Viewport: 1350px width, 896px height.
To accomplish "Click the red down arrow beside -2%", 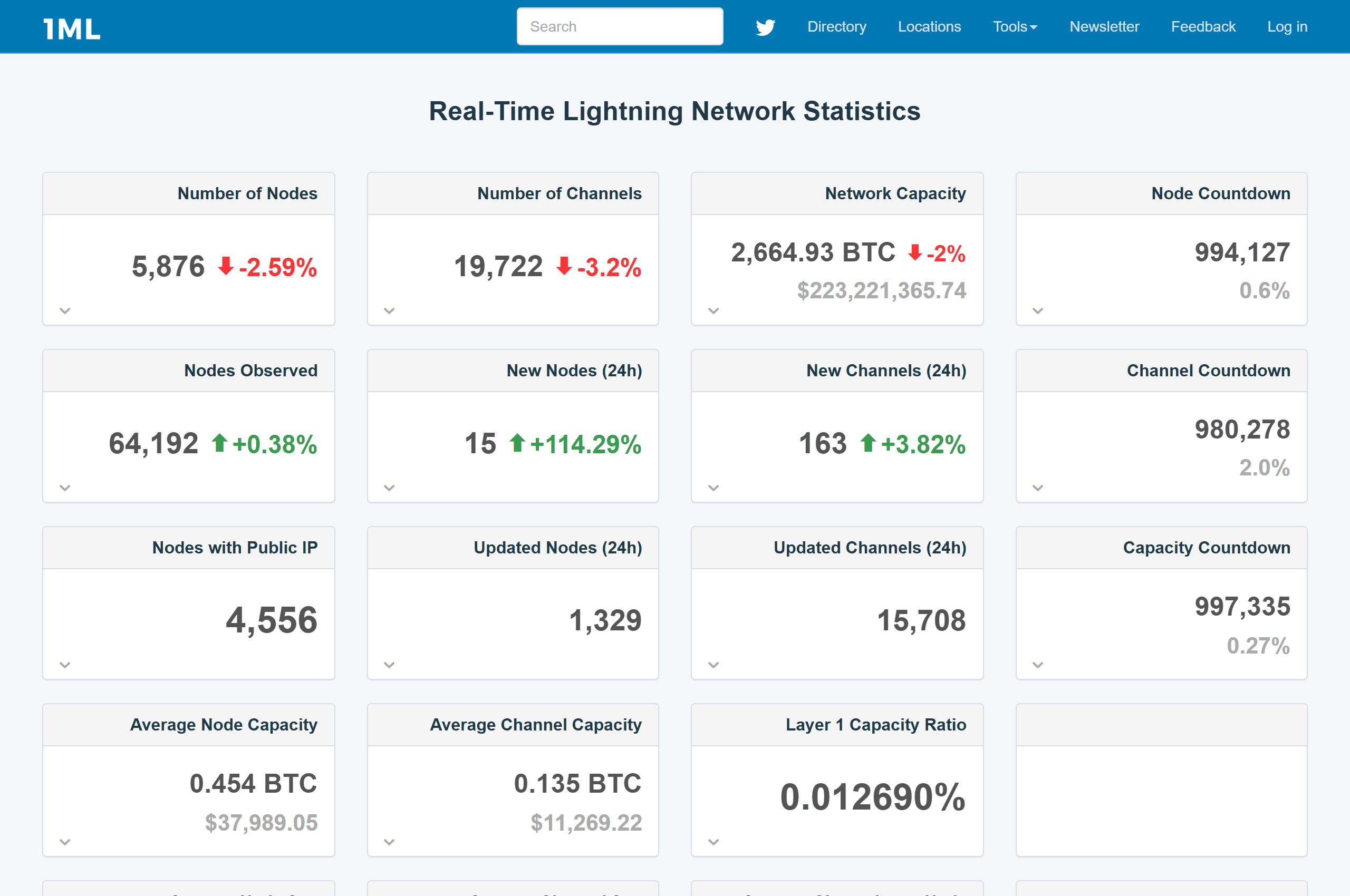I will tap(915, 252).
